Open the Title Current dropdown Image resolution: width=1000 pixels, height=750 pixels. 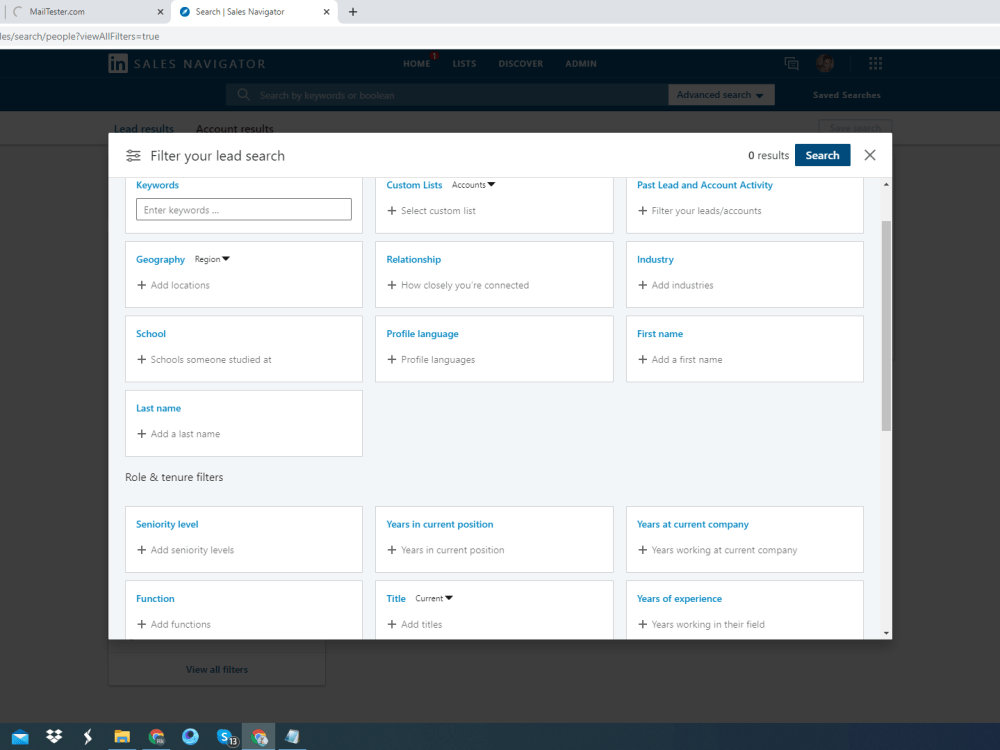click(434, 598)
